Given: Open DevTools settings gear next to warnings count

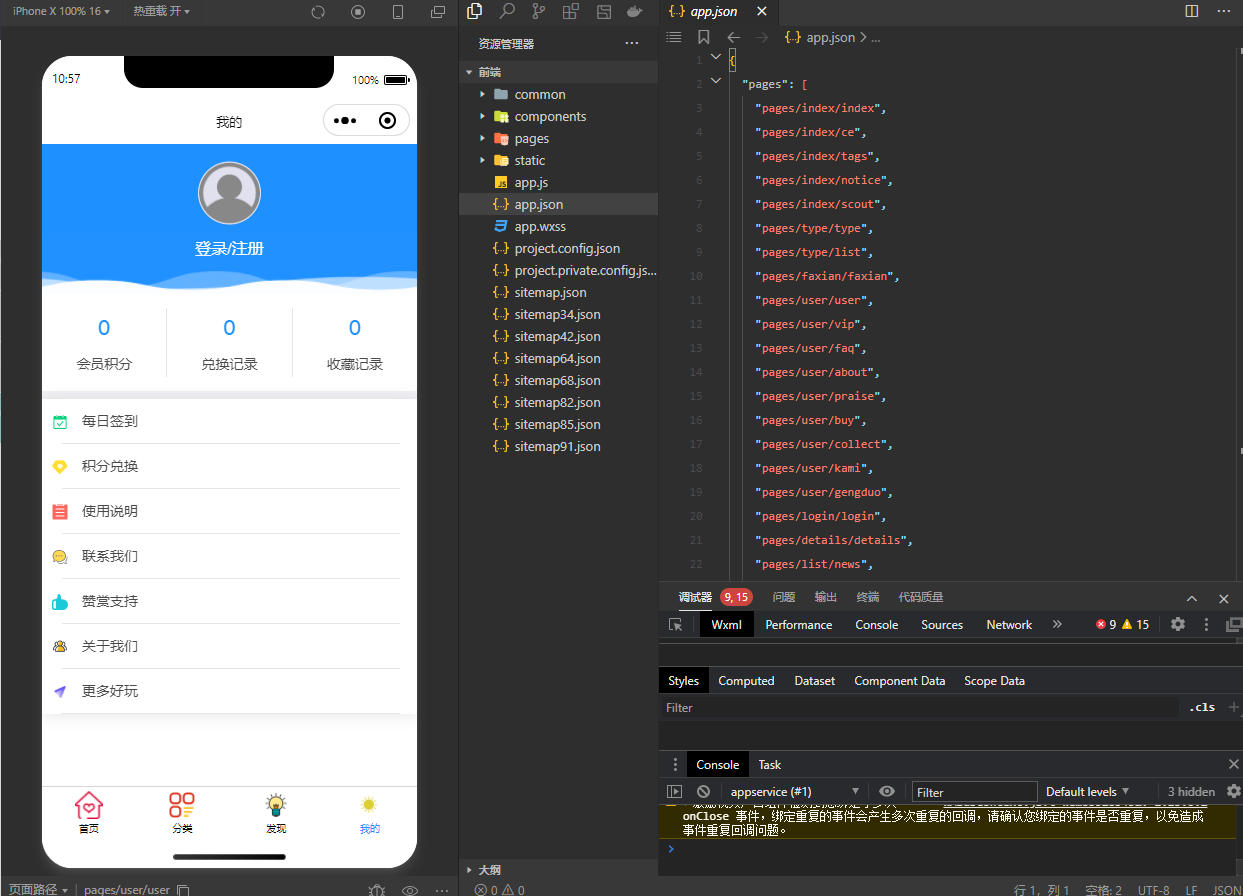Looking at the screenshot, I should tap(1178, 624).
